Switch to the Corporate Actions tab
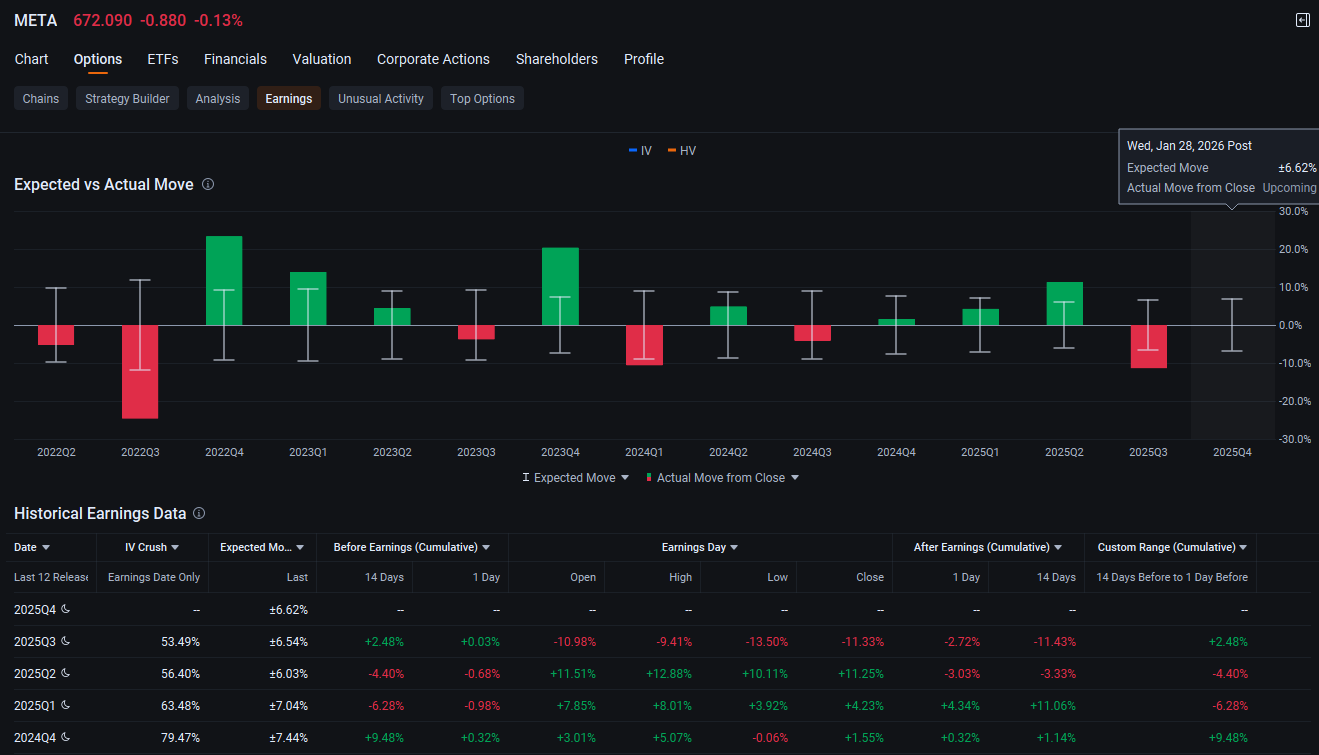Screen dimensions: 1319x755 point(433,59)
